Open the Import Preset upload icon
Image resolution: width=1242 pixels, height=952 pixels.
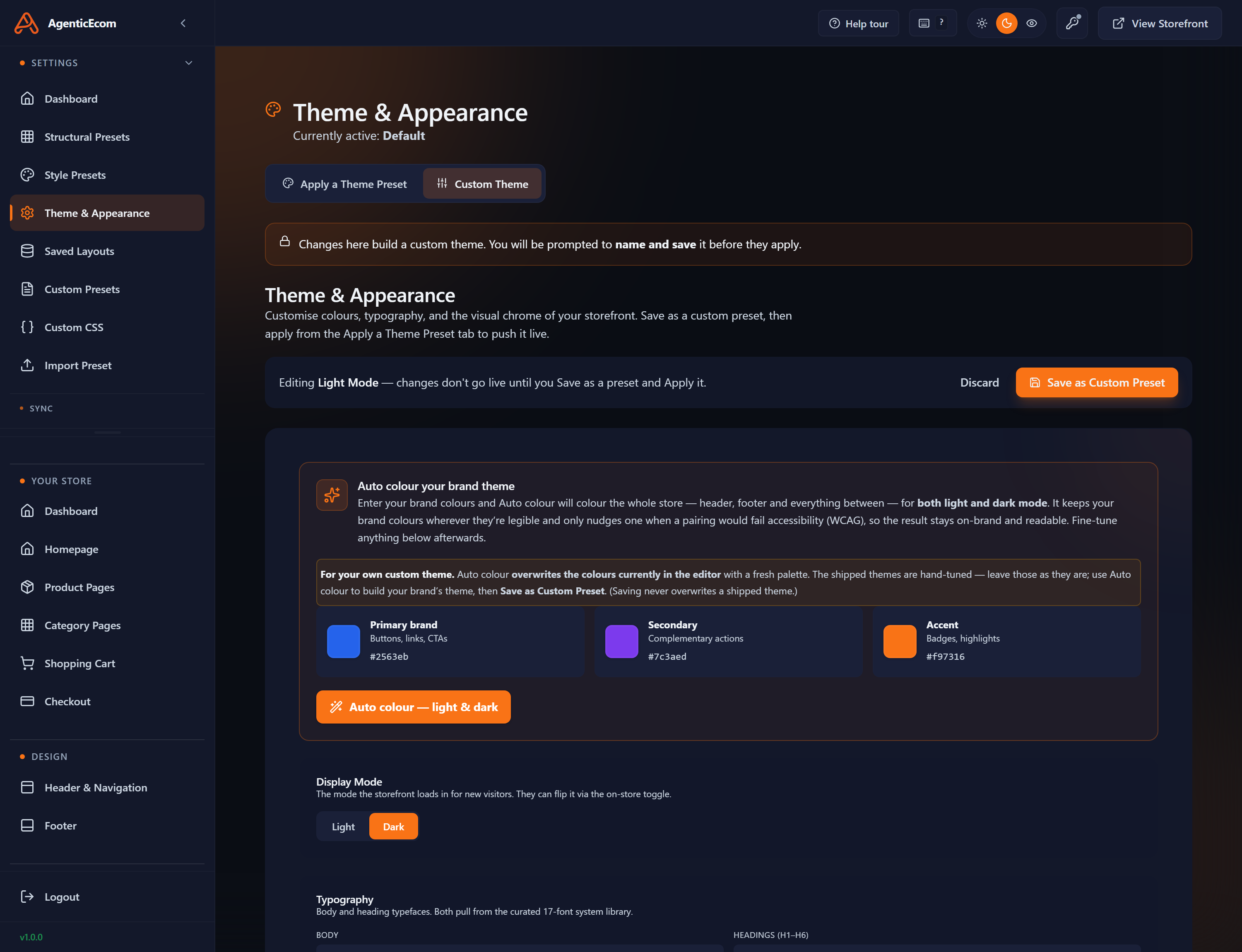pyautogui.click(x=27, y=365)
